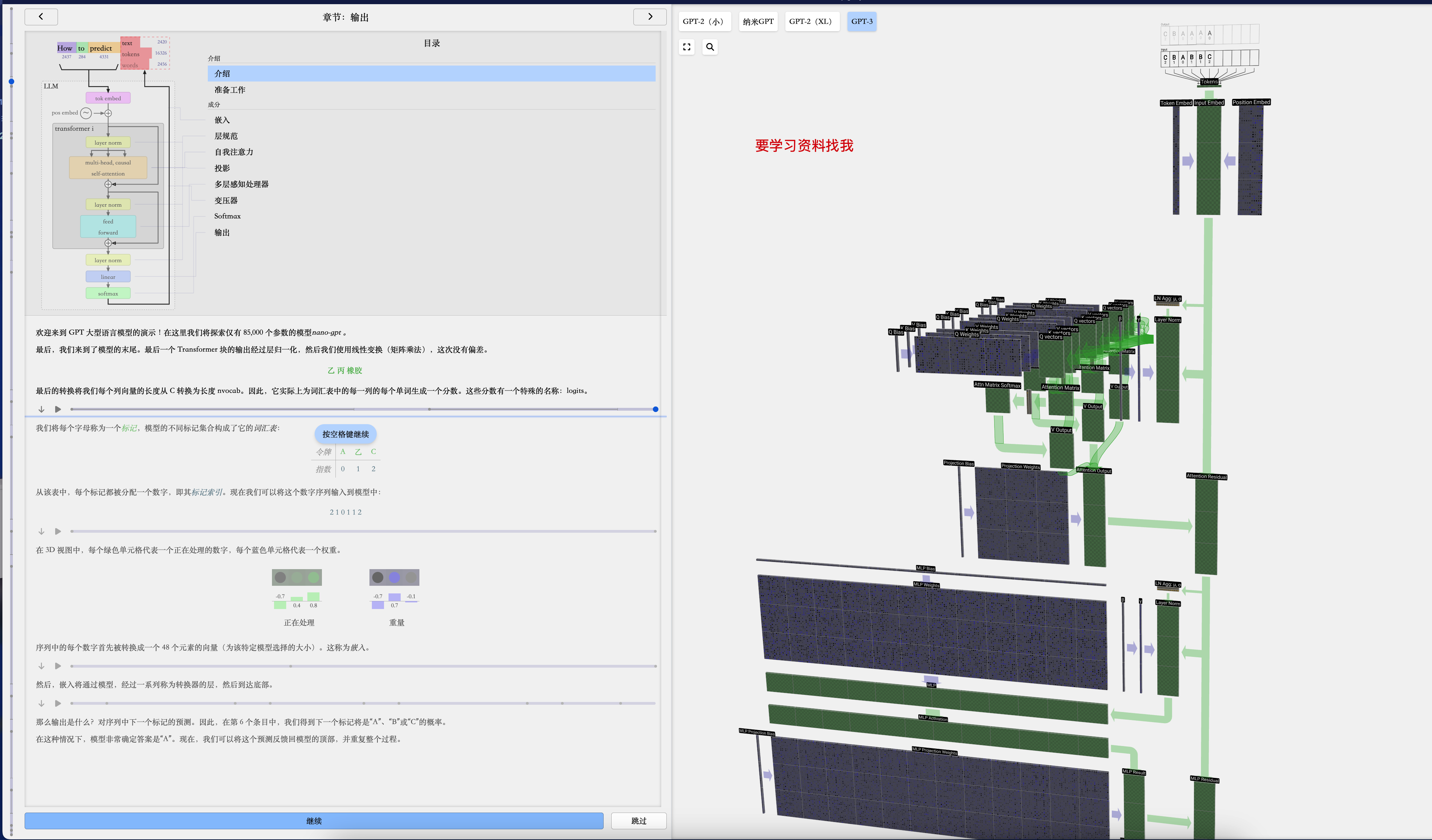Go to previous chapter arrow

tap(41, 17)
